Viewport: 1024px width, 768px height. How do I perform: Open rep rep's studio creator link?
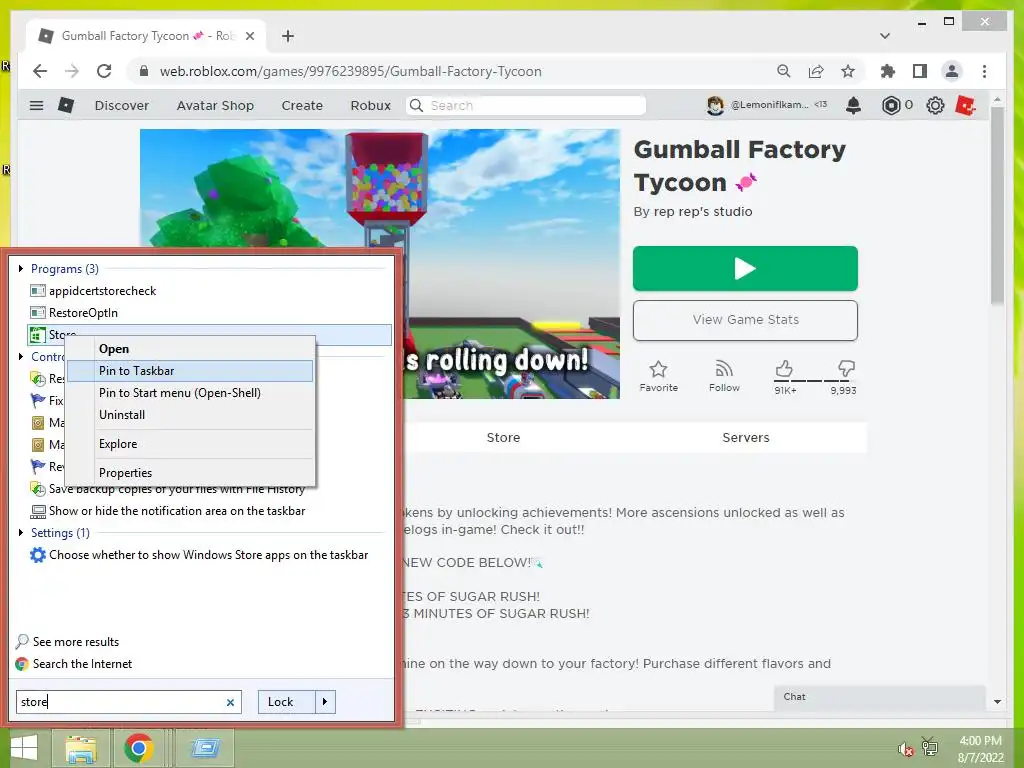point(702,212)
